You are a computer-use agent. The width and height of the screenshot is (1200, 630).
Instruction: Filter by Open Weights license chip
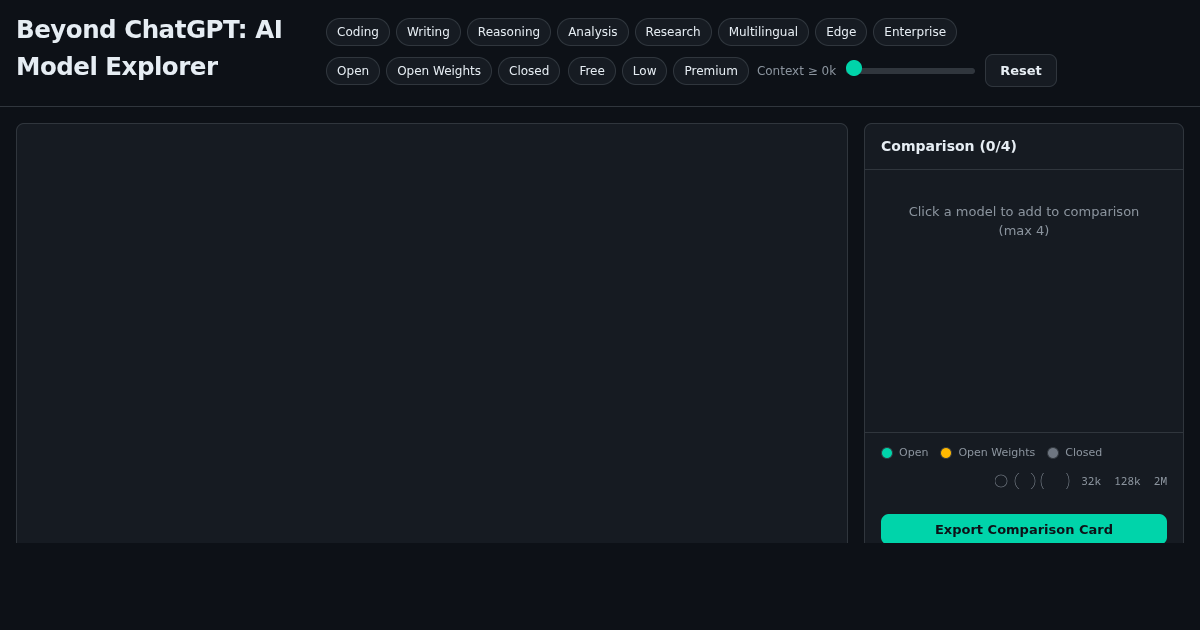[439, 71]
